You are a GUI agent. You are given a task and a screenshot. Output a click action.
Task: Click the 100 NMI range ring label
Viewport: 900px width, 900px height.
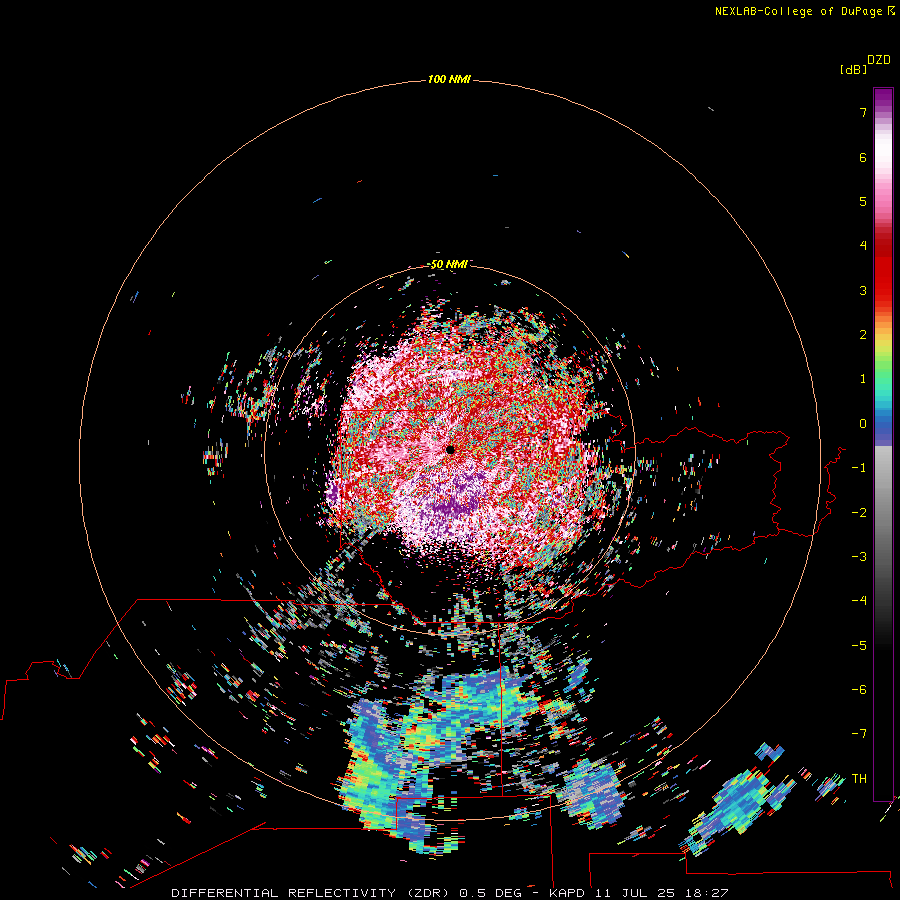[449, 79]
